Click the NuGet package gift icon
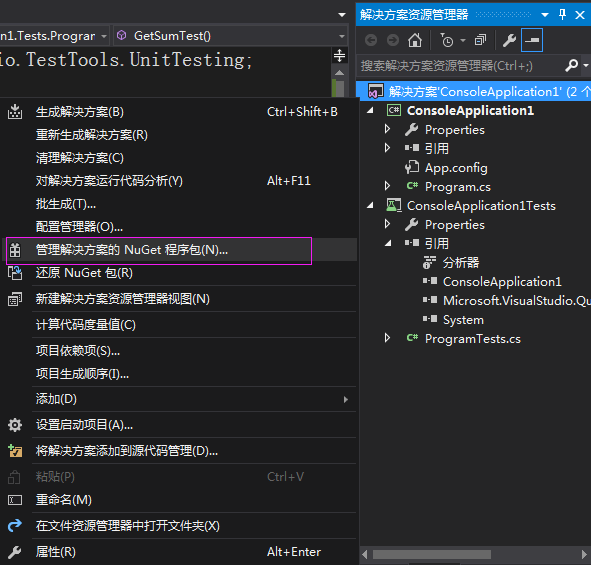 (x=15, y=250)
